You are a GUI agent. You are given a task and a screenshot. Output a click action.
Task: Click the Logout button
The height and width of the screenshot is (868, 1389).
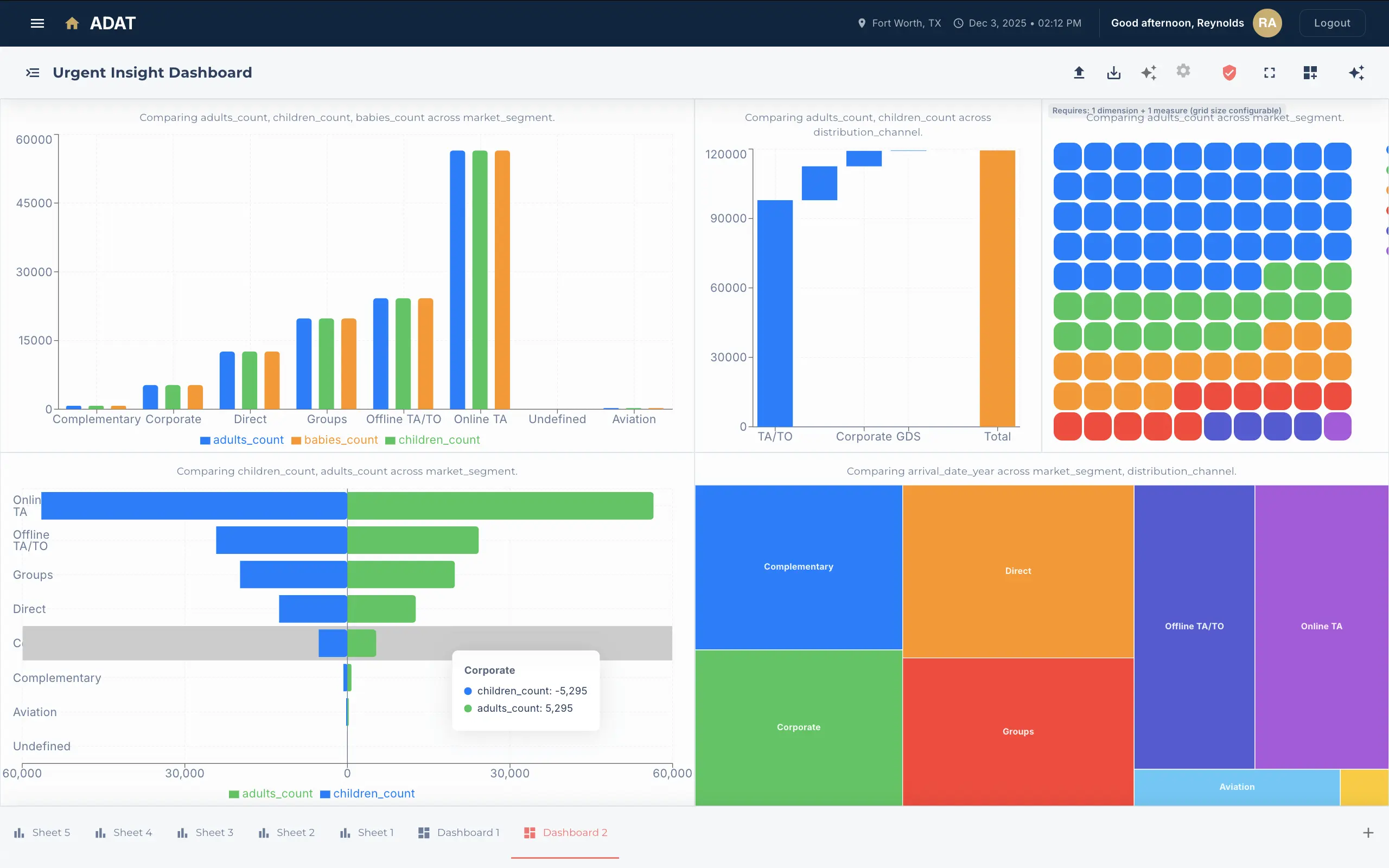click(x=1331, y=23)
